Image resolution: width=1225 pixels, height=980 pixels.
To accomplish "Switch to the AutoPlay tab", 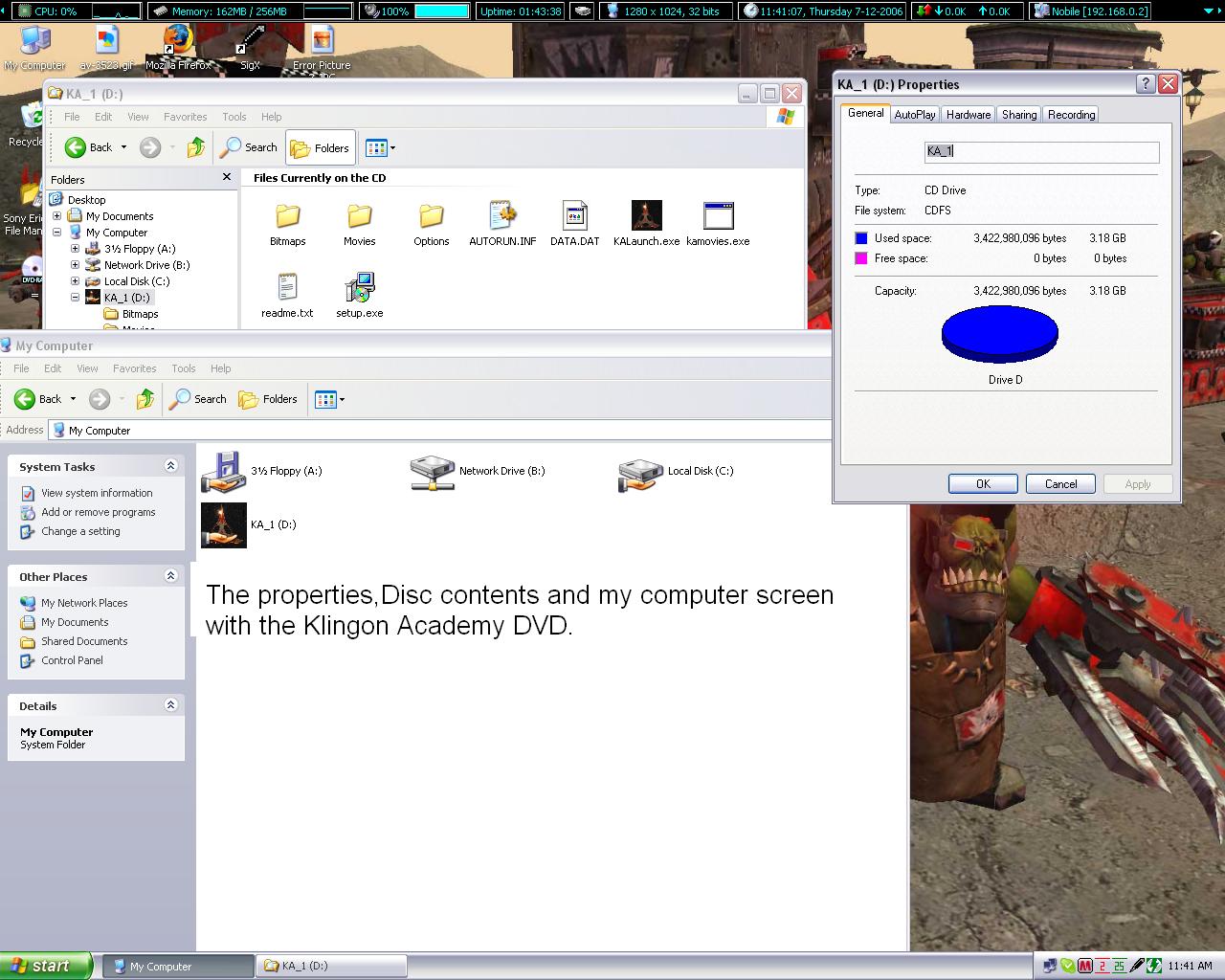I will pos(915,115).
